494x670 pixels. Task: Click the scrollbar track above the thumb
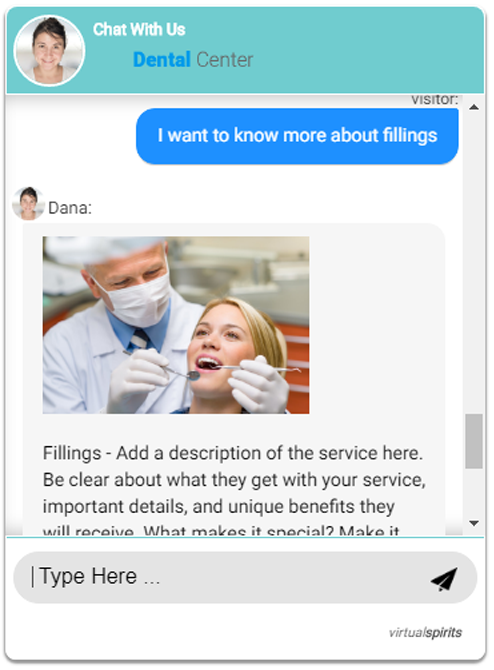tap(473, 263)
